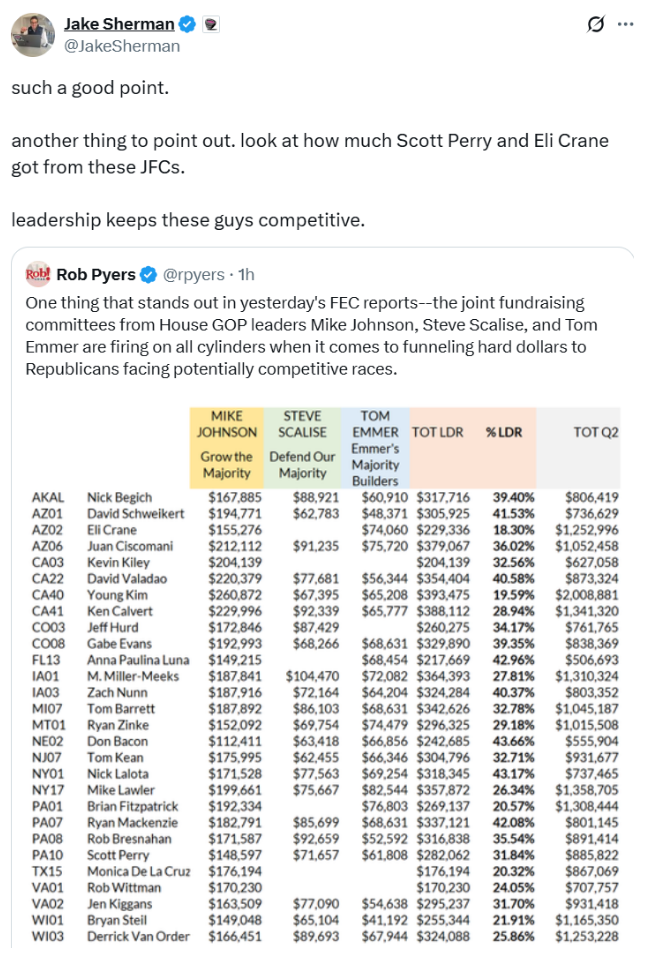This screenshot has width=655, height=957.
Task: Click the Scott Perry row in table
Action: tap(325, 855)
